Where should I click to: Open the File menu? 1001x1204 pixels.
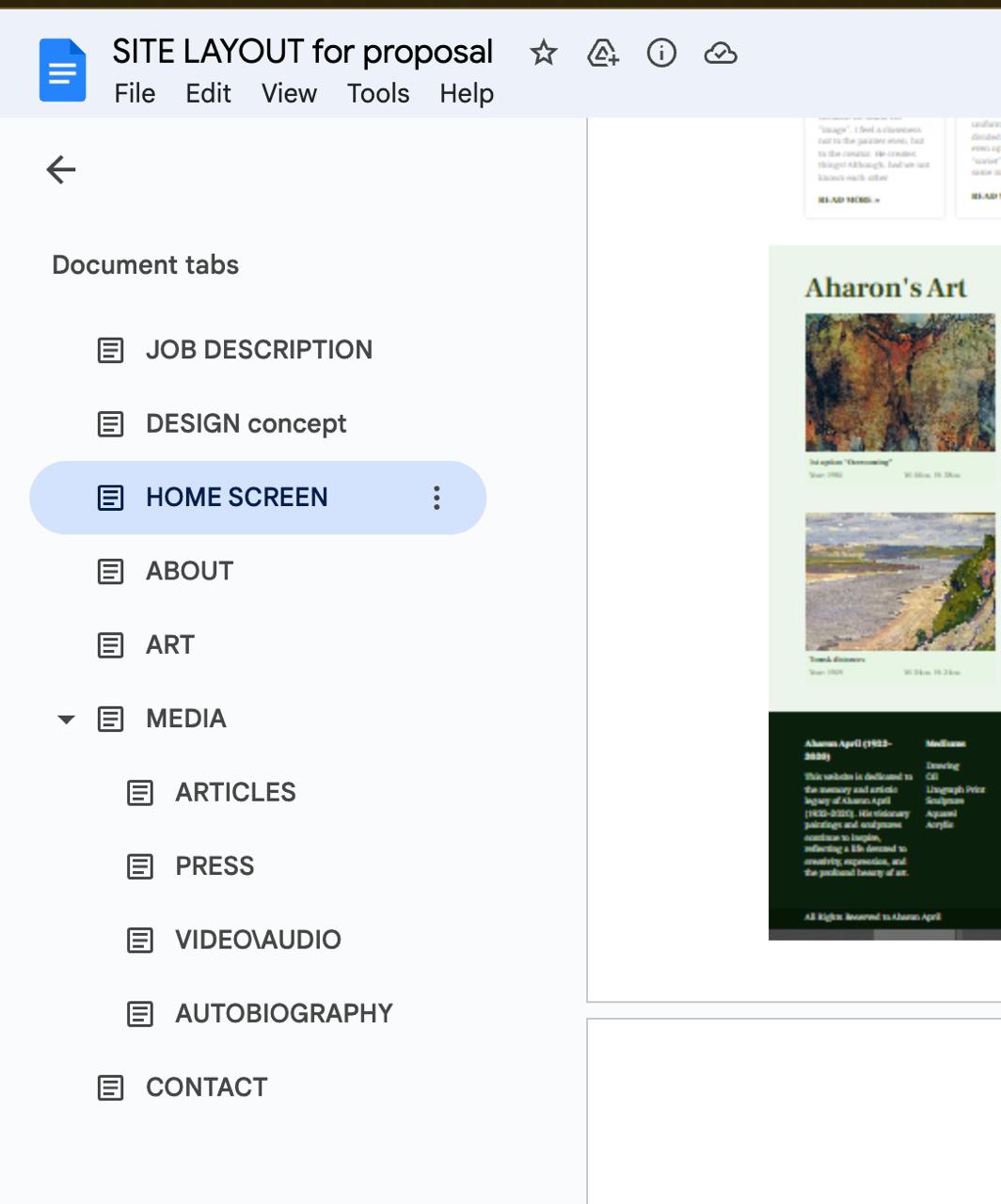[135, 93]
